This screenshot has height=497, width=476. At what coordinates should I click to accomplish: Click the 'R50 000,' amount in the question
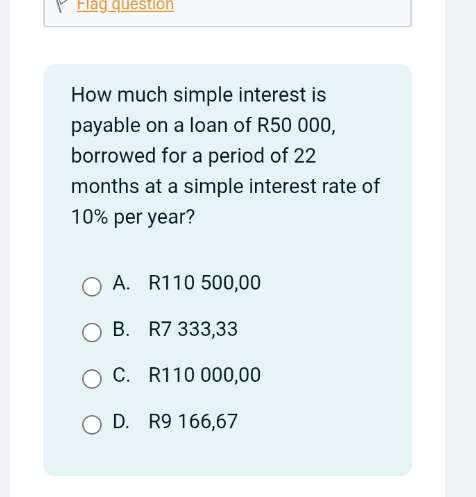(x=296, y=126)
